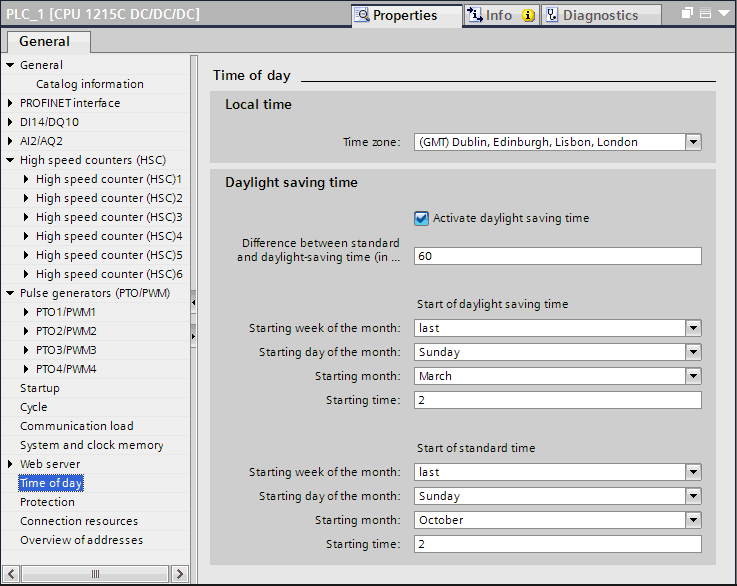Collapse High speed counters (HSC) node
Screen dimensions: 737x586
(x=10, y=160)
